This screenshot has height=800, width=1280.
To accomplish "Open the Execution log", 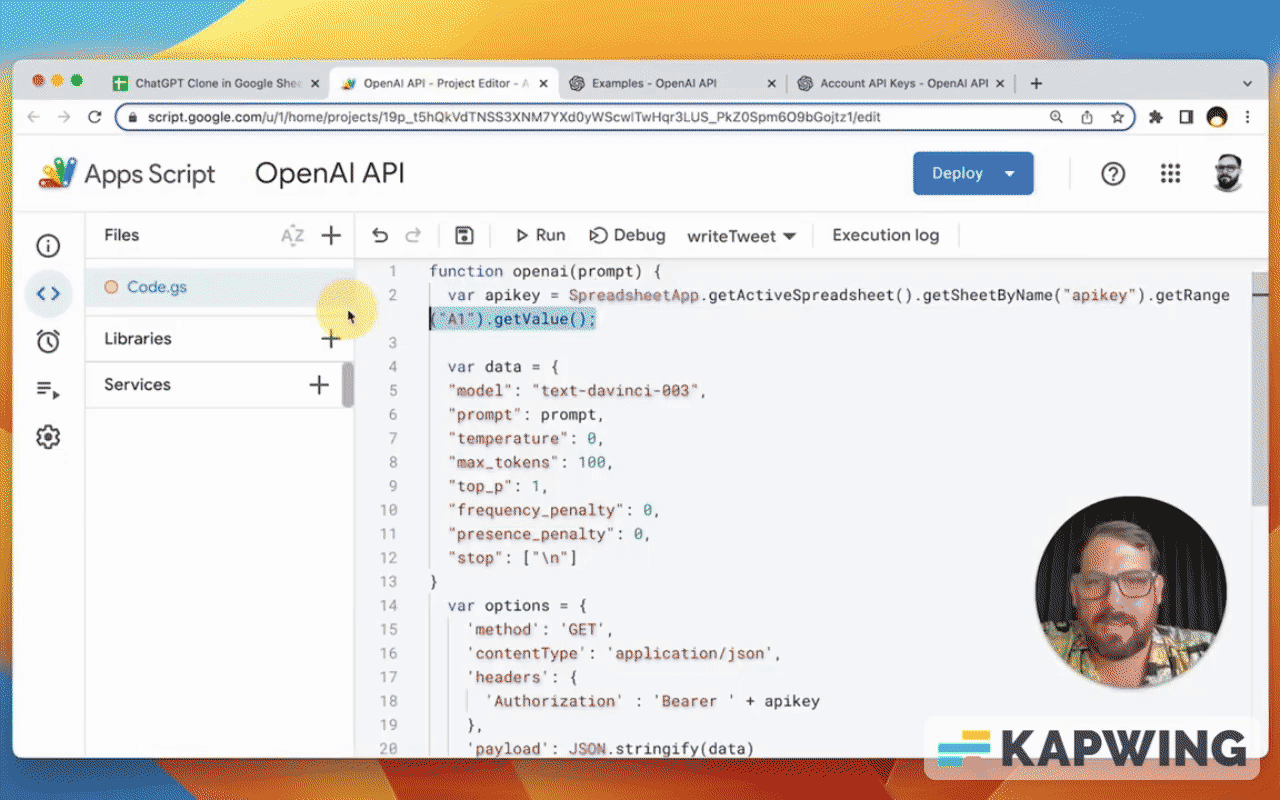I will (x=886, y=236).
